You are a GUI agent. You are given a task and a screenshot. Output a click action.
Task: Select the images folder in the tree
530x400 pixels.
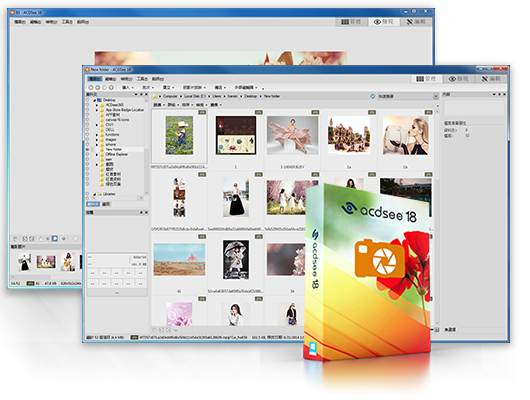click(x=111, y=139)
